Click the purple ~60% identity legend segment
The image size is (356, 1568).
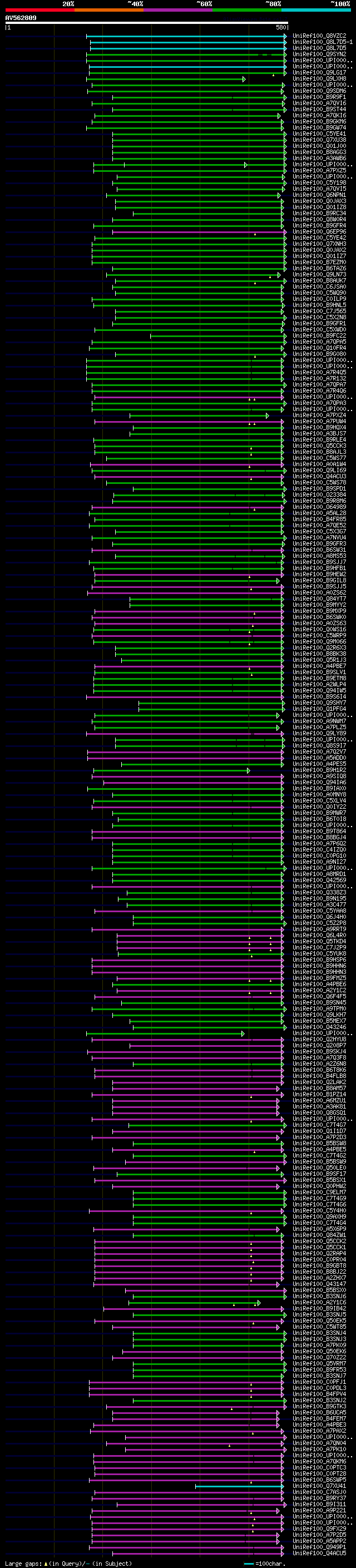tap(179, 11)
